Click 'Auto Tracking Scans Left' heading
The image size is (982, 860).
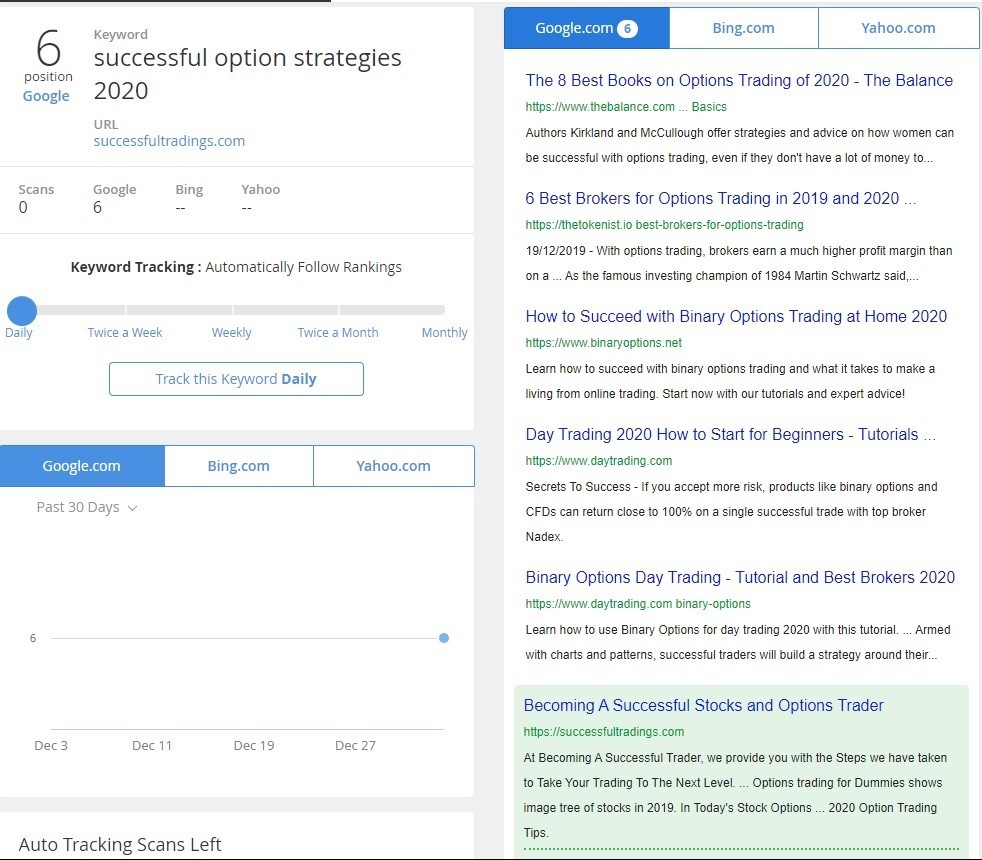click(x=120, y=844)
